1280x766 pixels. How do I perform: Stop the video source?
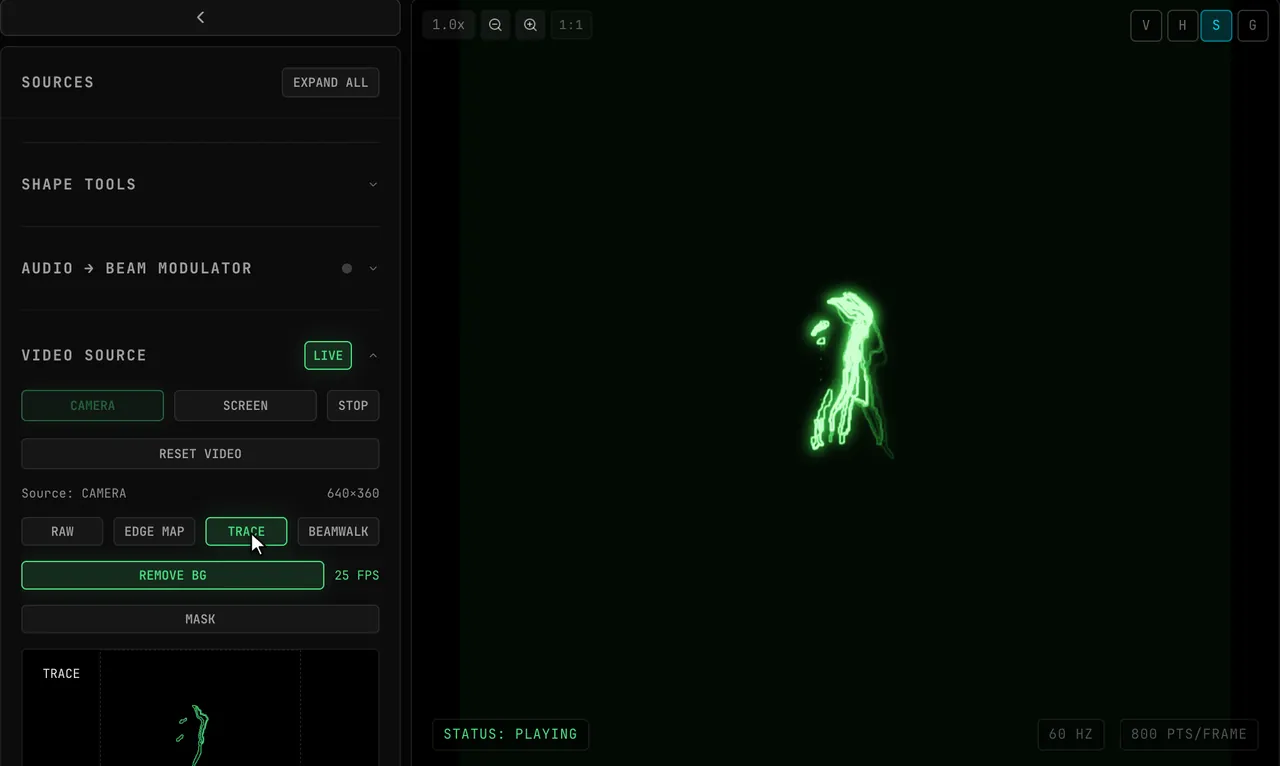(353, 405)
